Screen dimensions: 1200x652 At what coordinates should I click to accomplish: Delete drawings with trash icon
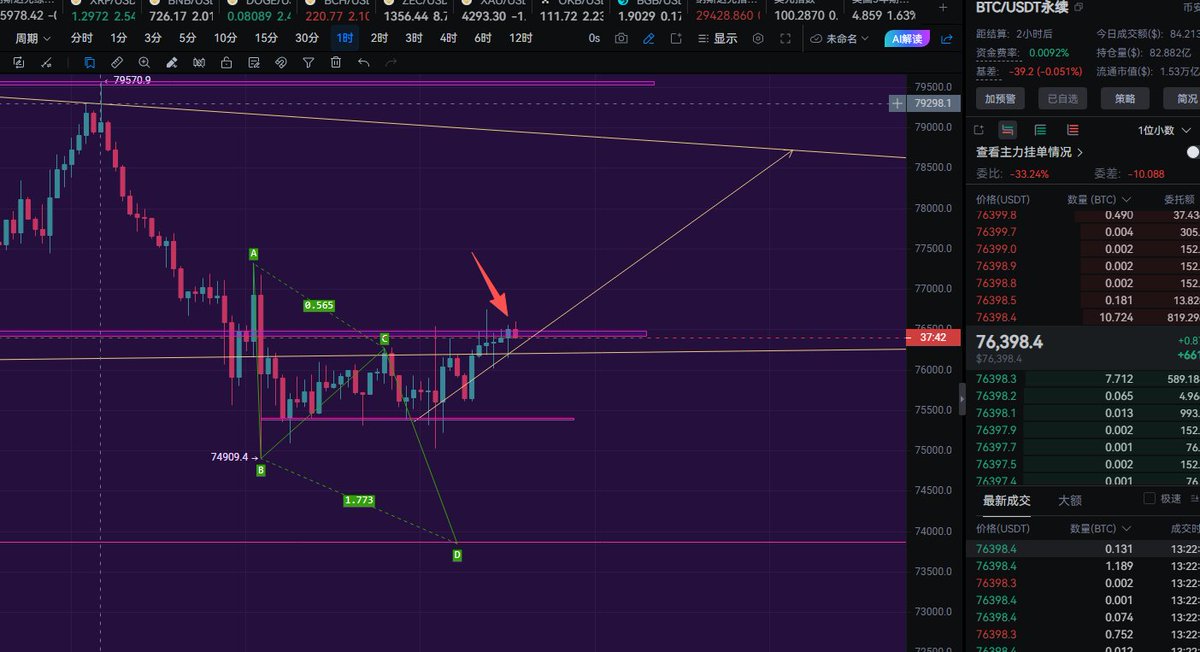336,62
